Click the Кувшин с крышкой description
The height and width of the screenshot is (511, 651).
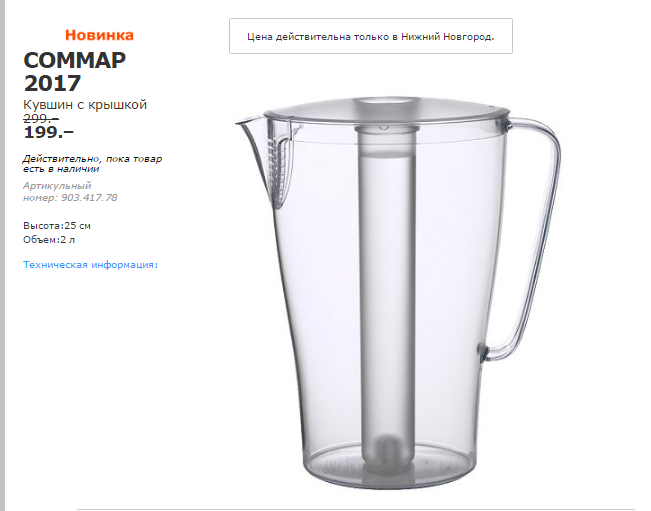click(85, 105)
